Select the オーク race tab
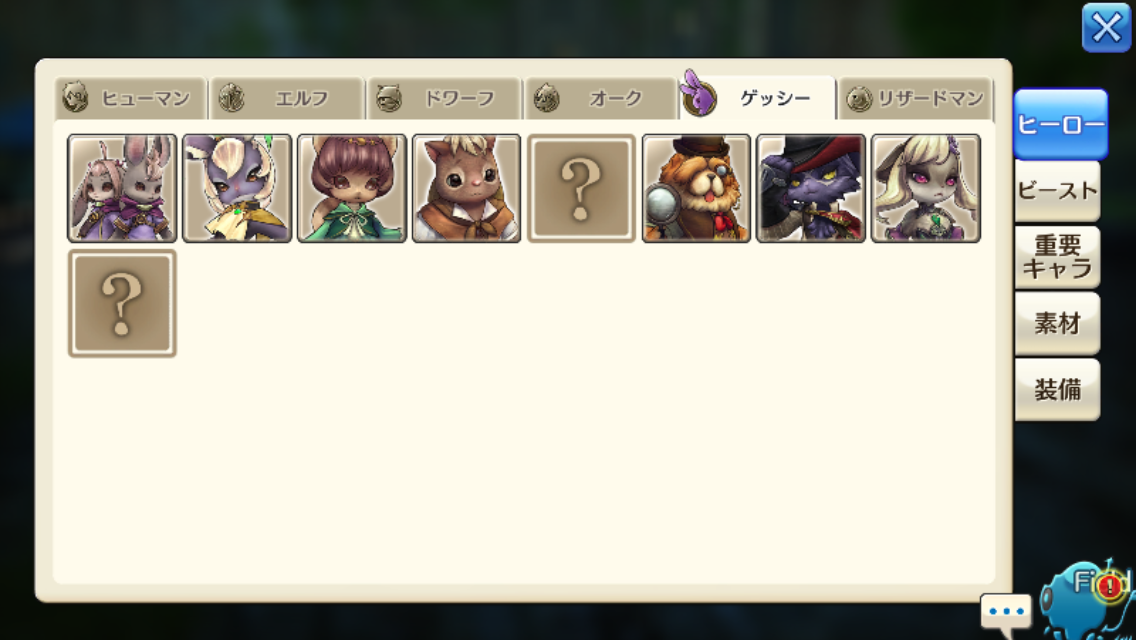 click(x=601, y=98)
